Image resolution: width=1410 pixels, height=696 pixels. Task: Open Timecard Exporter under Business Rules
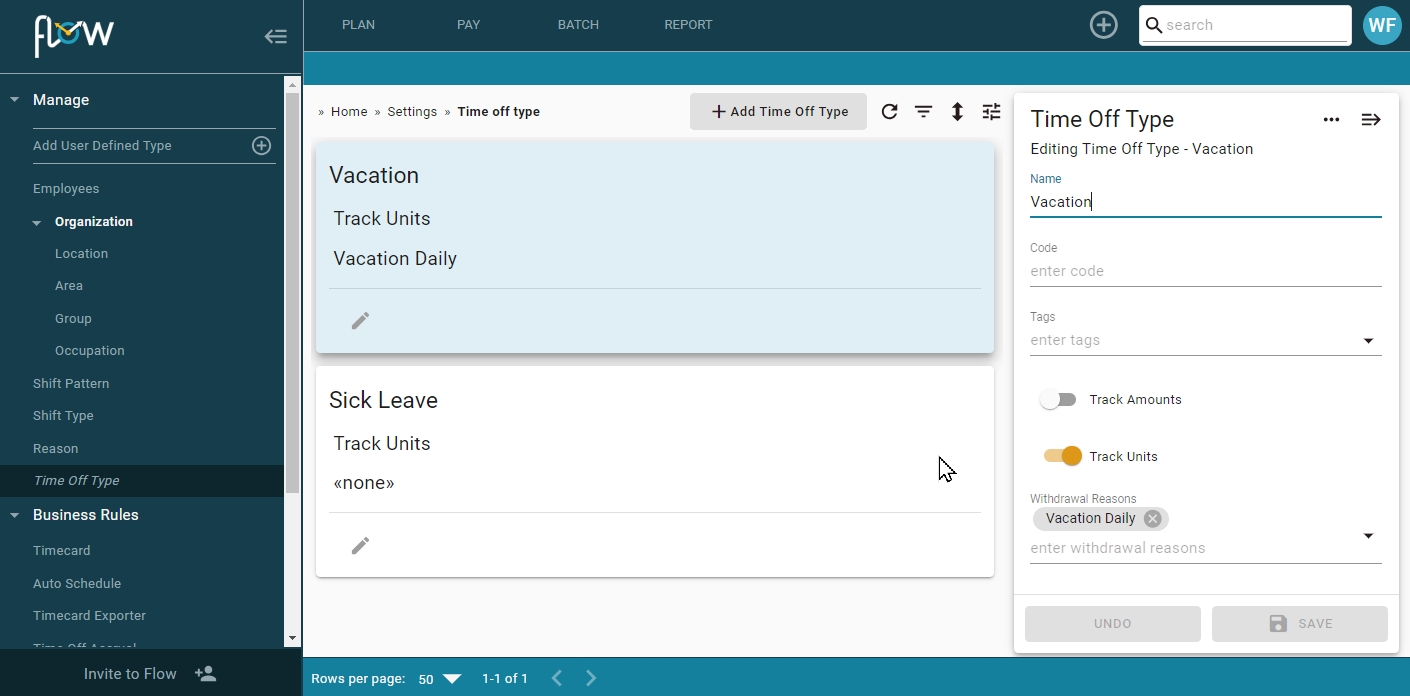pos(89,616)
